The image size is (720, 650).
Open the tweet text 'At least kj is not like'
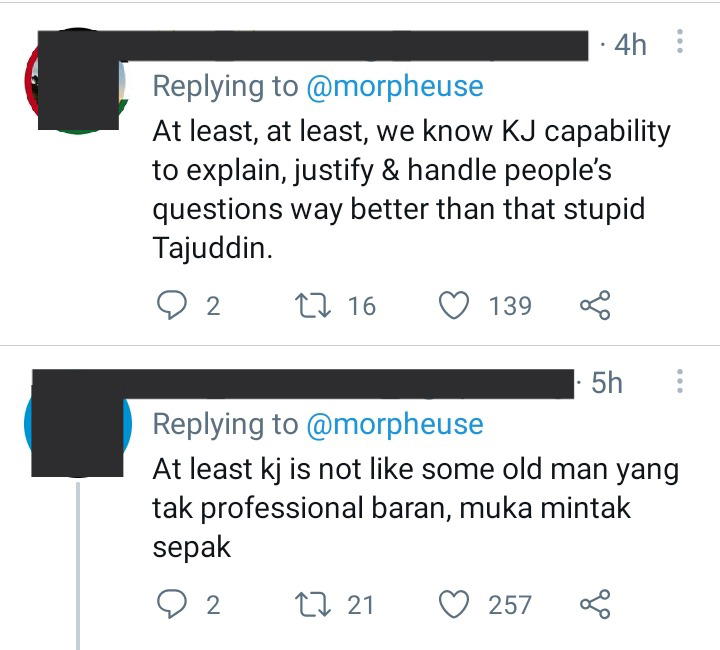(x=416, y=508)
